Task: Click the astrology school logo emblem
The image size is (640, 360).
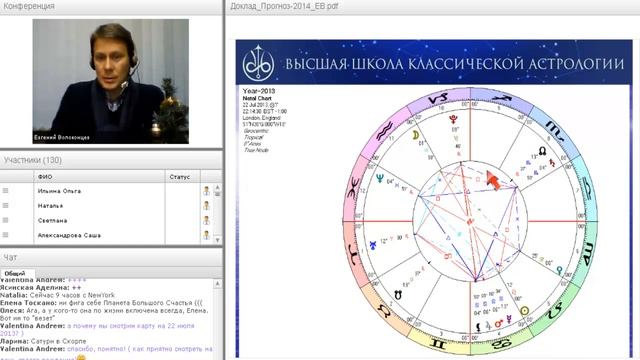Action: click(x=258, y=63)
